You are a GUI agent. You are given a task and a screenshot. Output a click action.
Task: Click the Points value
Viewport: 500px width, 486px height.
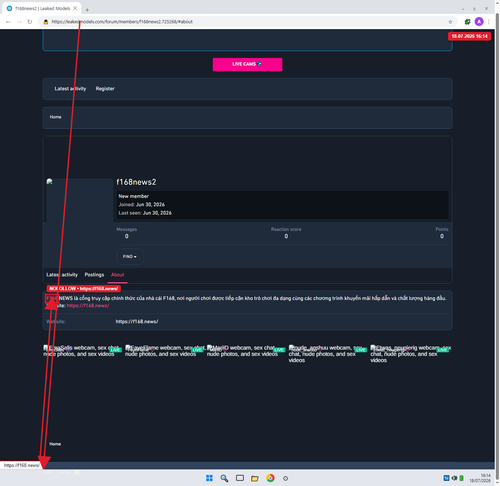click(442, 236)
